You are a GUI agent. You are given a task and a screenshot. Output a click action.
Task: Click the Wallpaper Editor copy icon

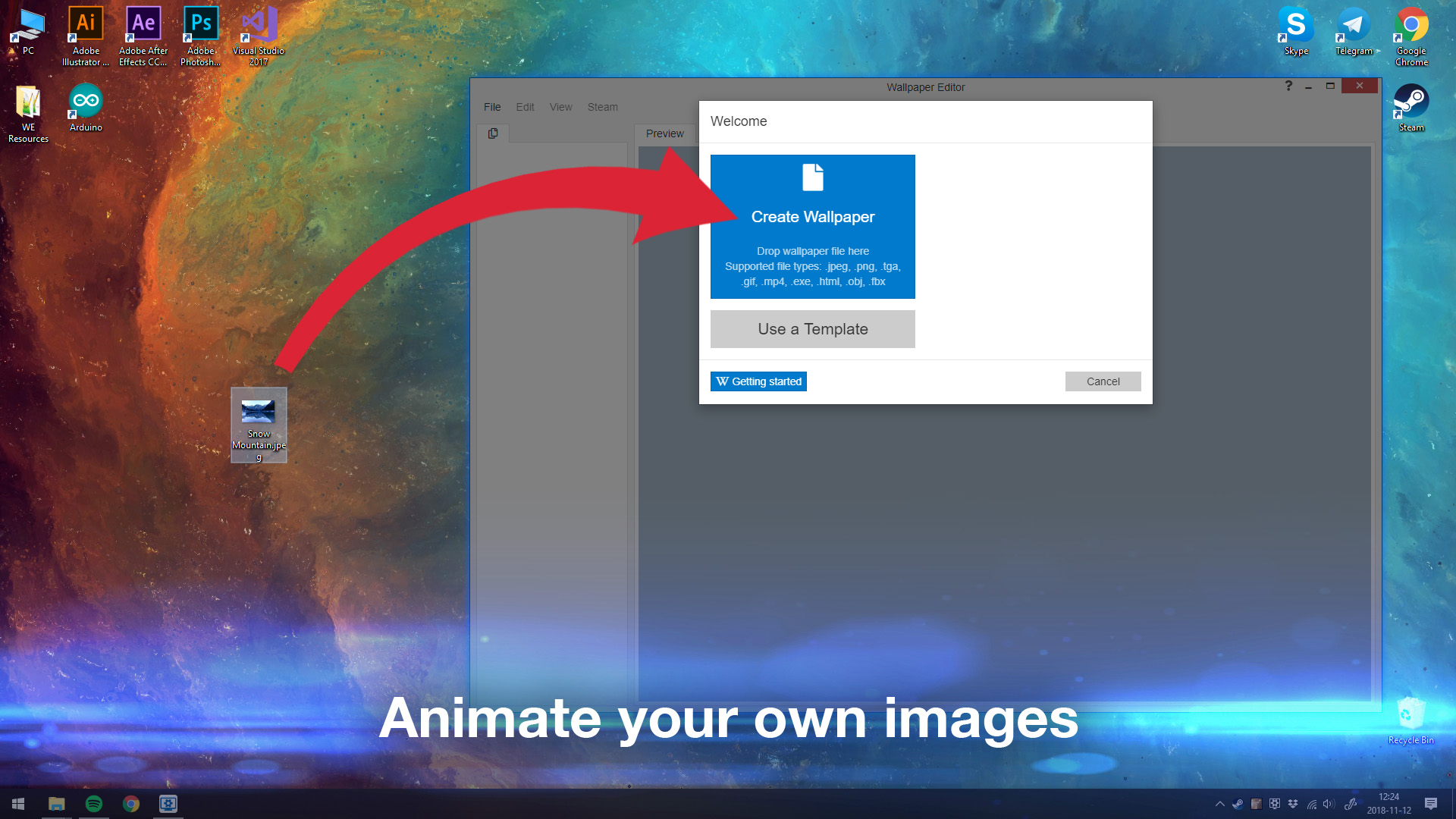coord(493,132)
